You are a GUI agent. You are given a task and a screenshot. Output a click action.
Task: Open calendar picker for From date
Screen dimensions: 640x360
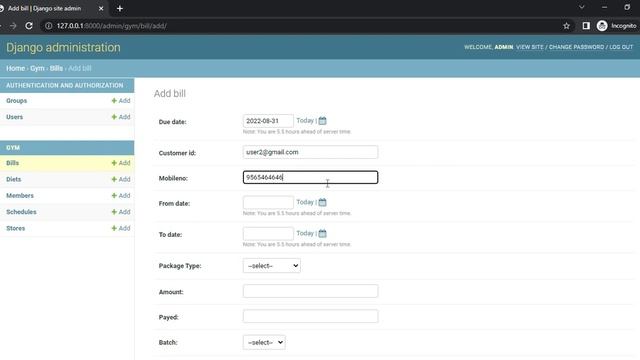[x=322, y=202]
